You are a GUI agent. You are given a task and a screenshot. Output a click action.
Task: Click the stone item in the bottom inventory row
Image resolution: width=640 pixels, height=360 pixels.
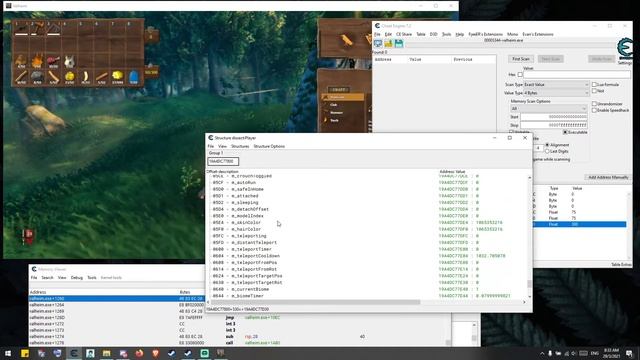(x=37, y=77)
